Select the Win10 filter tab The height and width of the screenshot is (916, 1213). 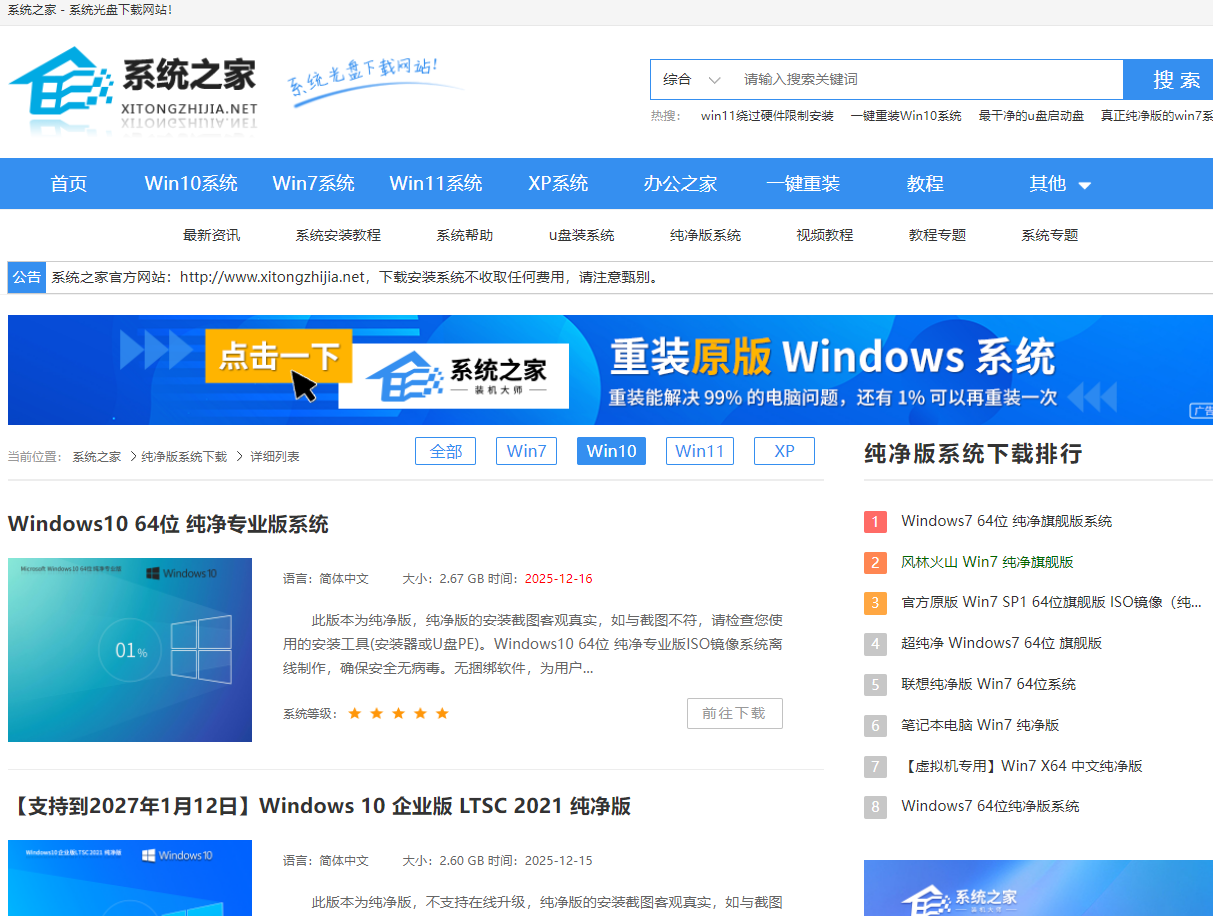612,451
